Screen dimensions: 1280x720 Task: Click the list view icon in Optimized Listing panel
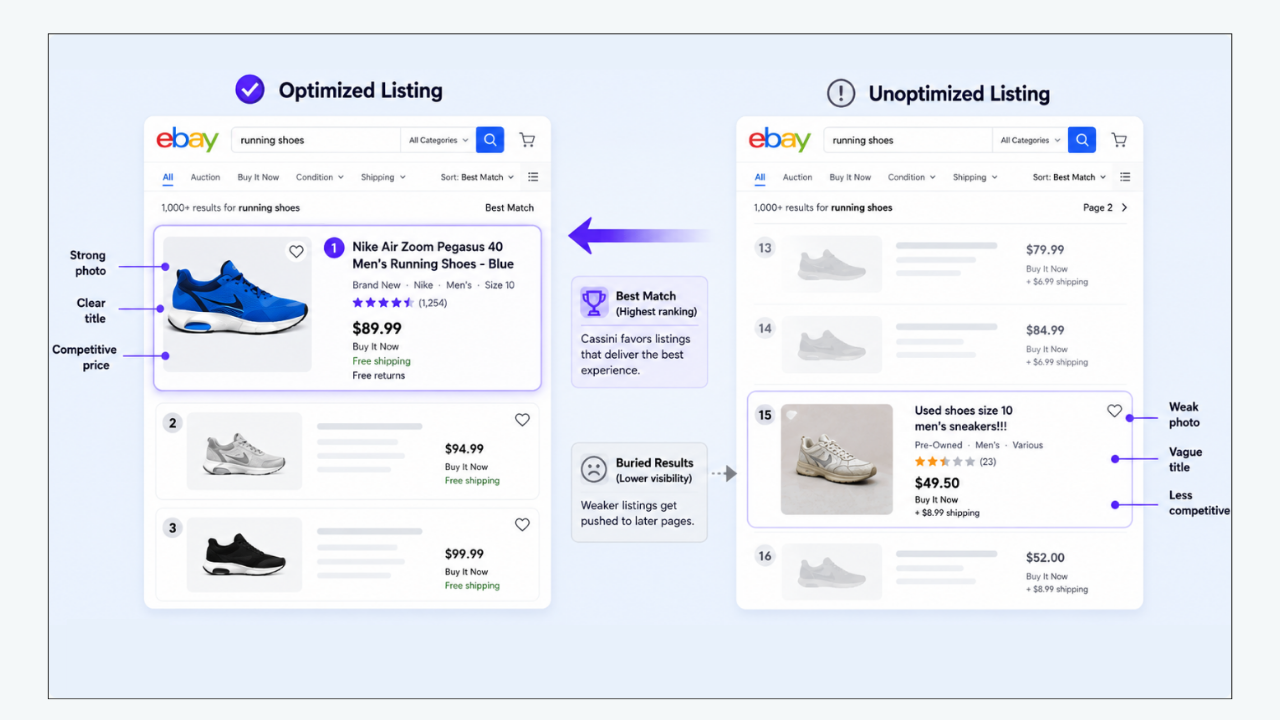click(x=533, y=177)
